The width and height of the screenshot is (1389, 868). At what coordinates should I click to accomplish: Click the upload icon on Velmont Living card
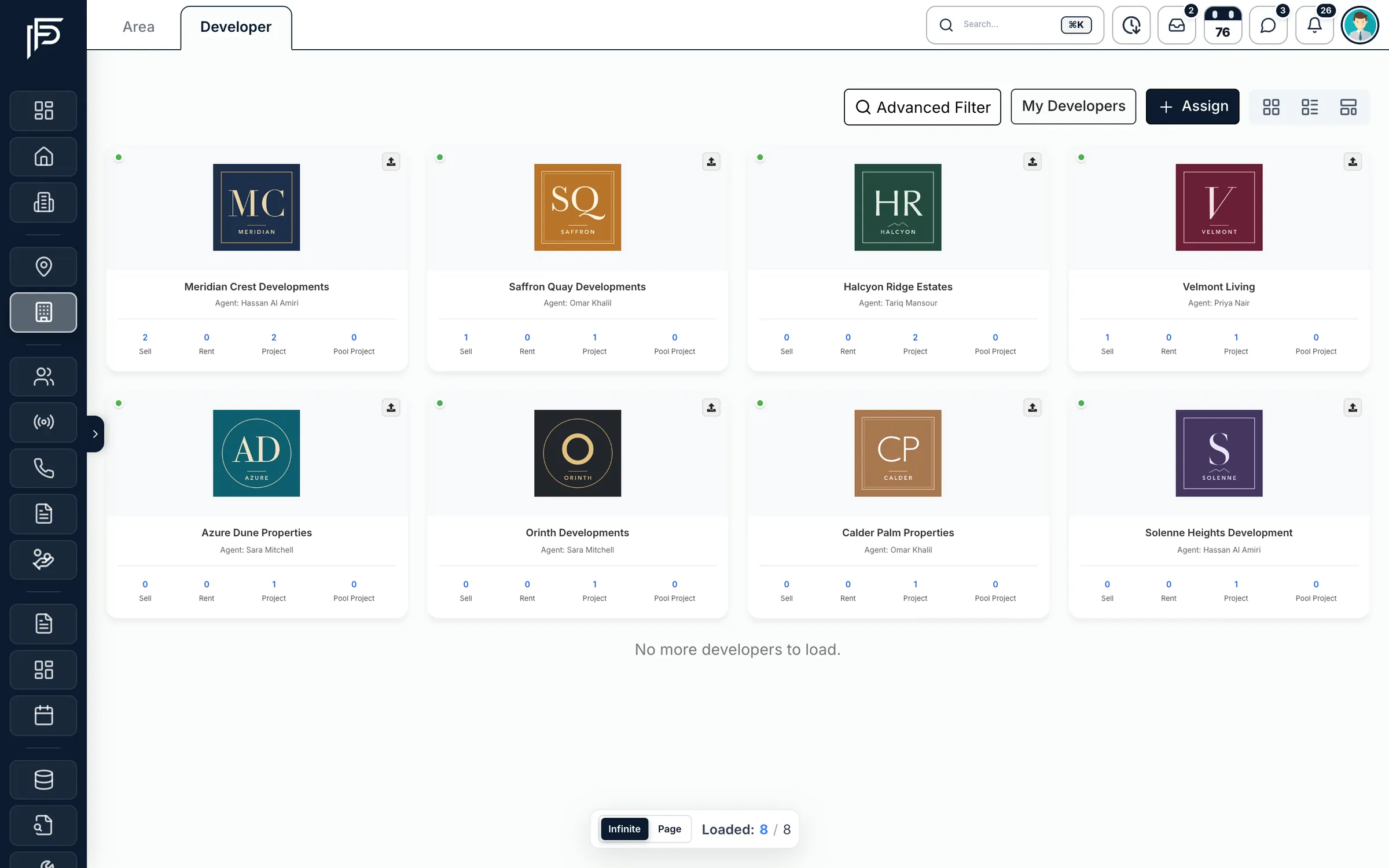pyautogui.click(x=1353, y=161)
